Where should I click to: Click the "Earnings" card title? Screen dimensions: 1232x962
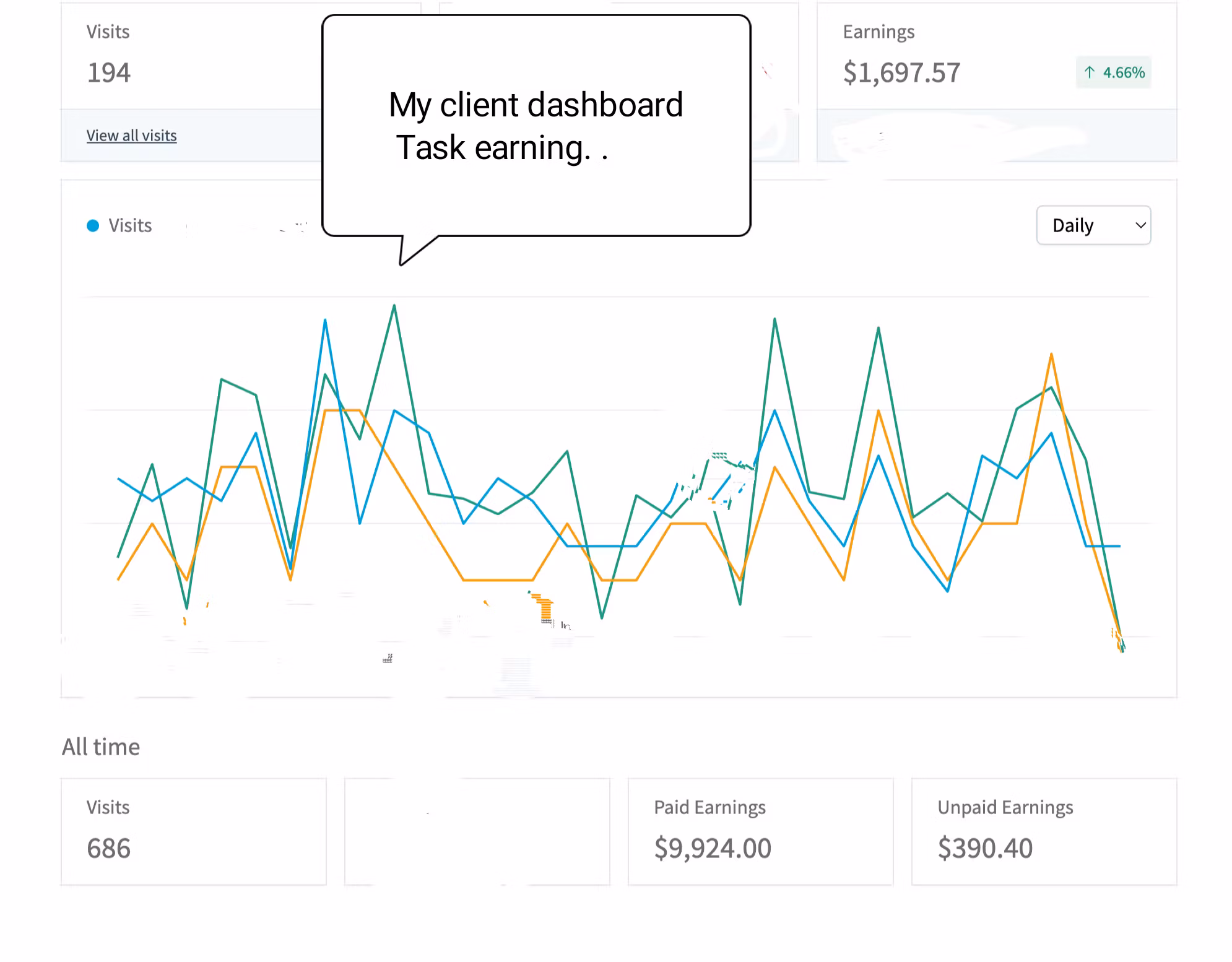(x=878, y=32)
